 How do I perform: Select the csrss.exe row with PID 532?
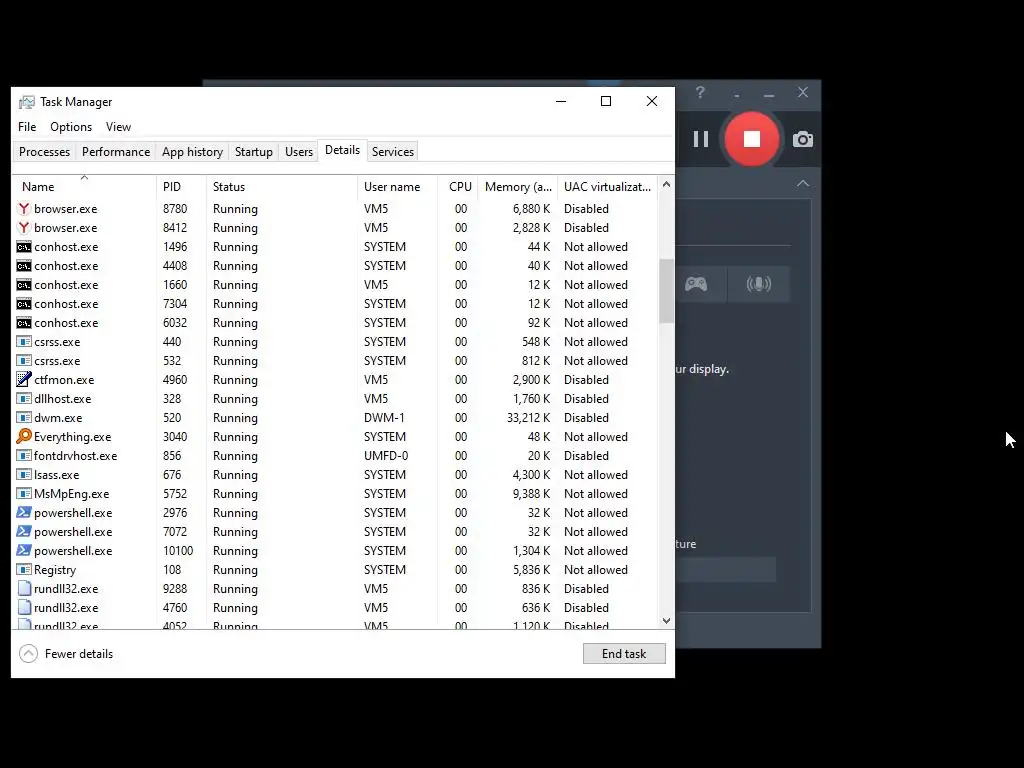click(336, 360)
